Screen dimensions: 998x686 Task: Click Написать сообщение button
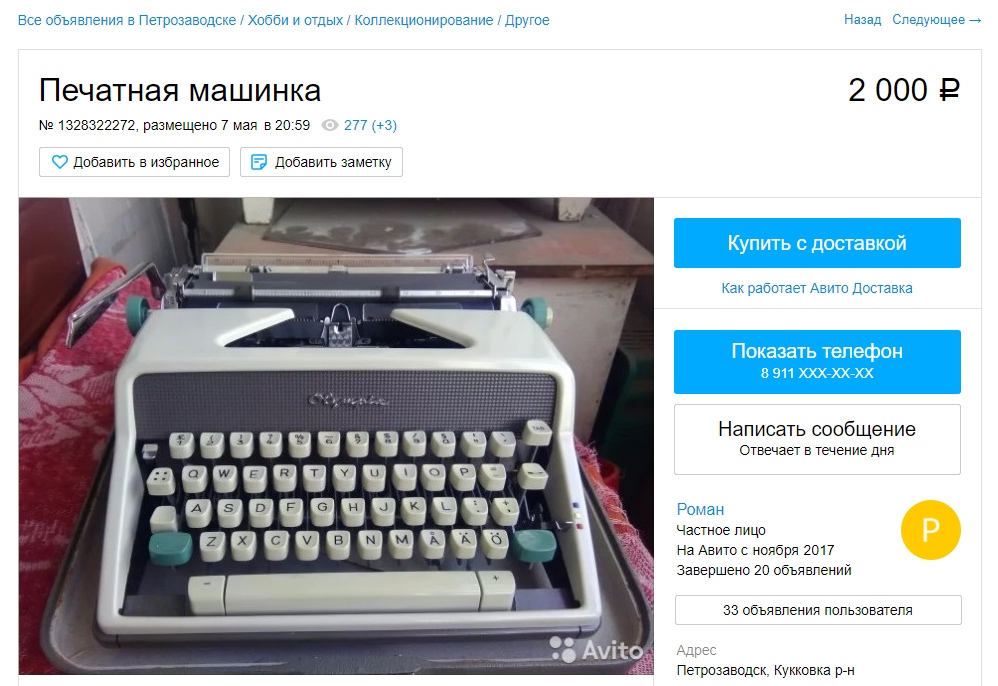pos(817,439)
